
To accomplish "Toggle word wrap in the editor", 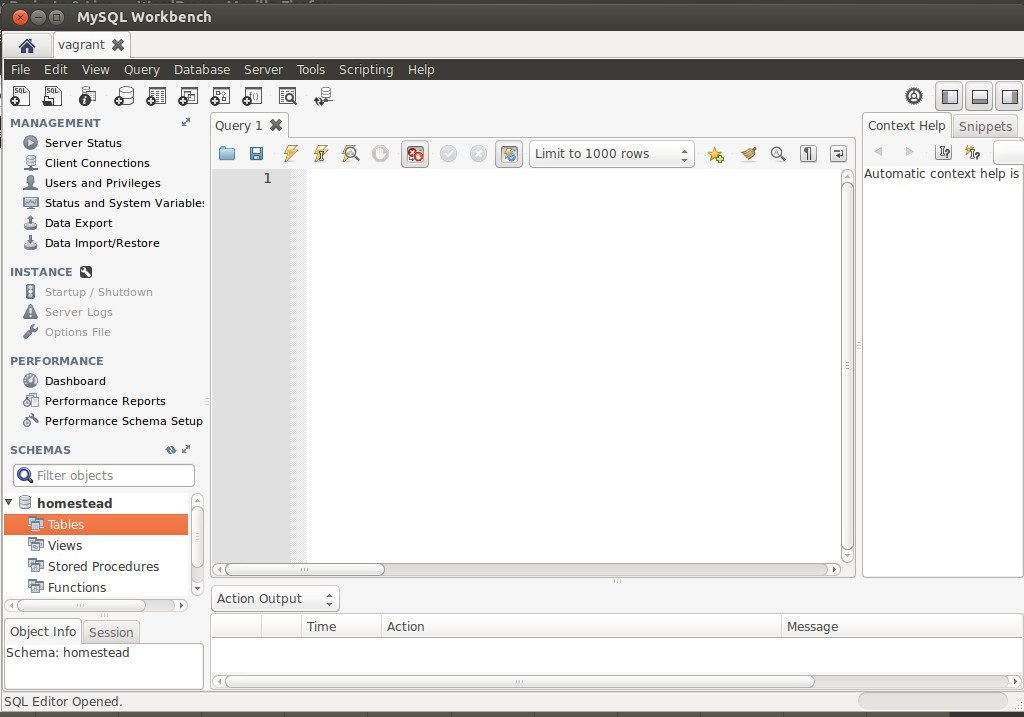I will (x=838, y=154).
